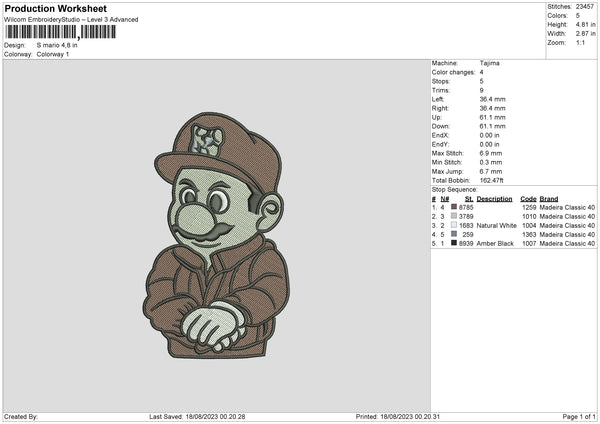Click the barcode under the worksheet title
The image size is (600, 424).
tap(60, 32)
